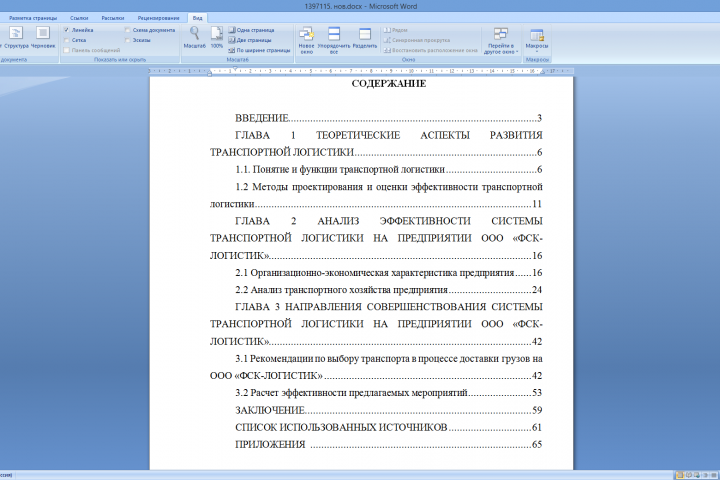Set zoom to 100%
The image size is (720, 480).
217,37
